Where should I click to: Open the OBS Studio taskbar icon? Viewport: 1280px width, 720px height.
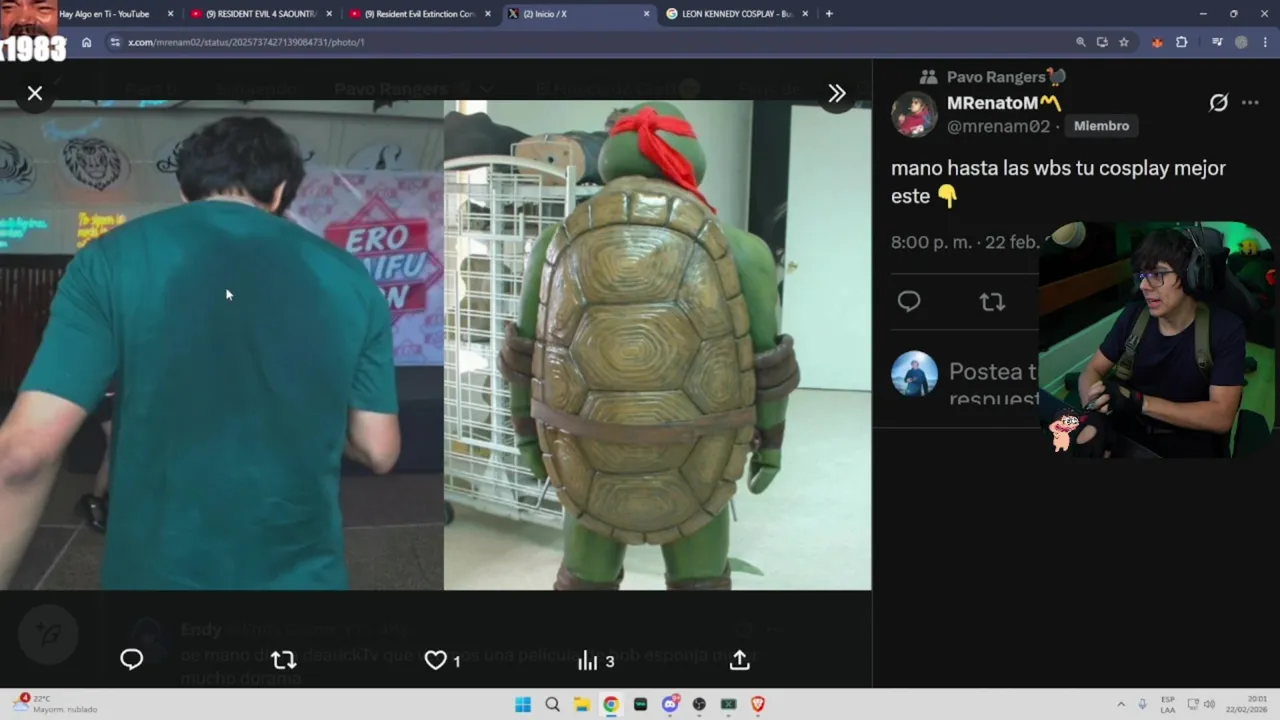coord(699,704)
